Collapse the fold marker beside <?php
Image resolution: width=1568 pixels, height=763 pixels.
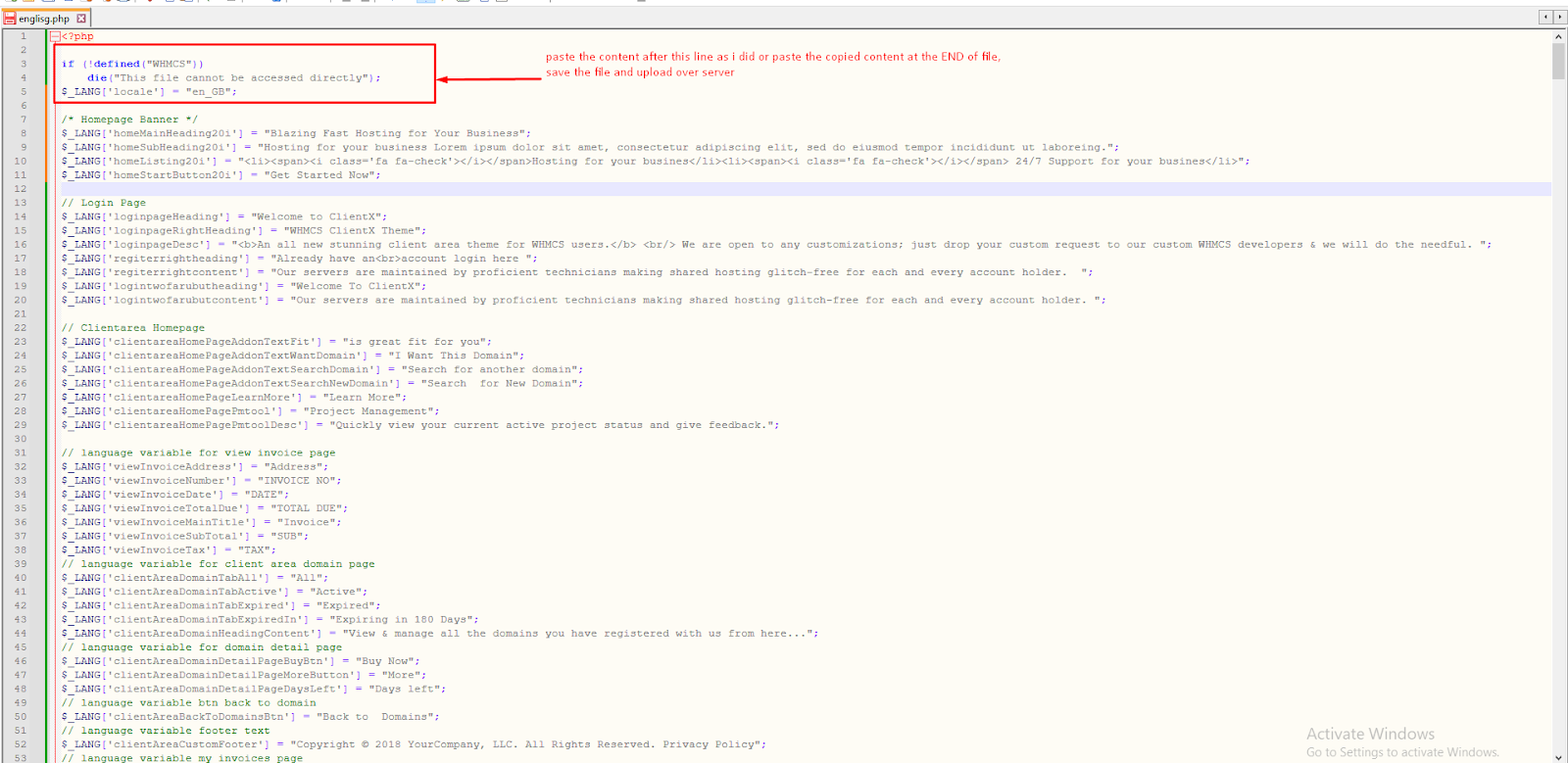point(55,36)
